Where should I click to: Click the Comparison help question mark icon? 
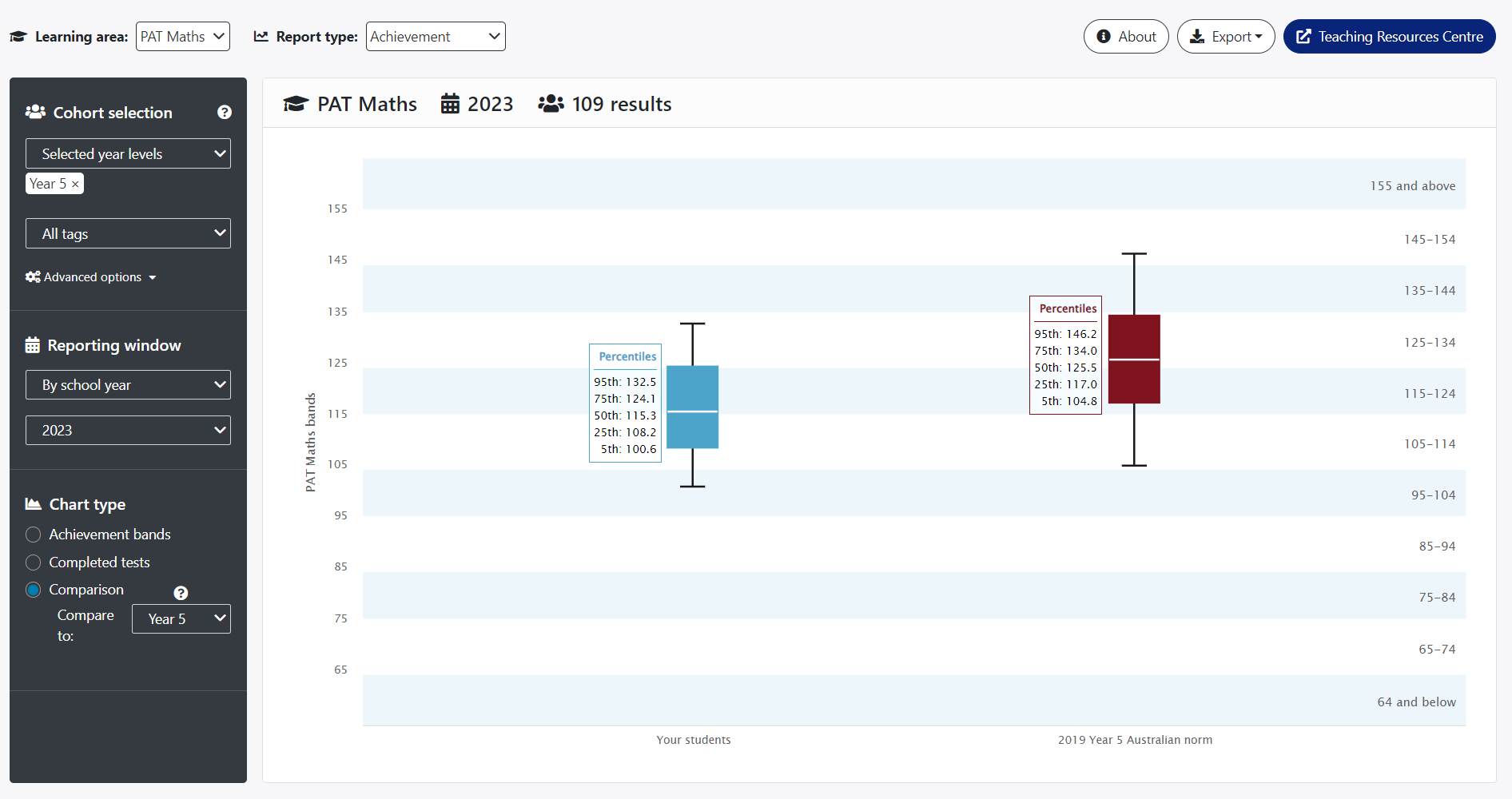pyautogui.click(x=181, y=593)
